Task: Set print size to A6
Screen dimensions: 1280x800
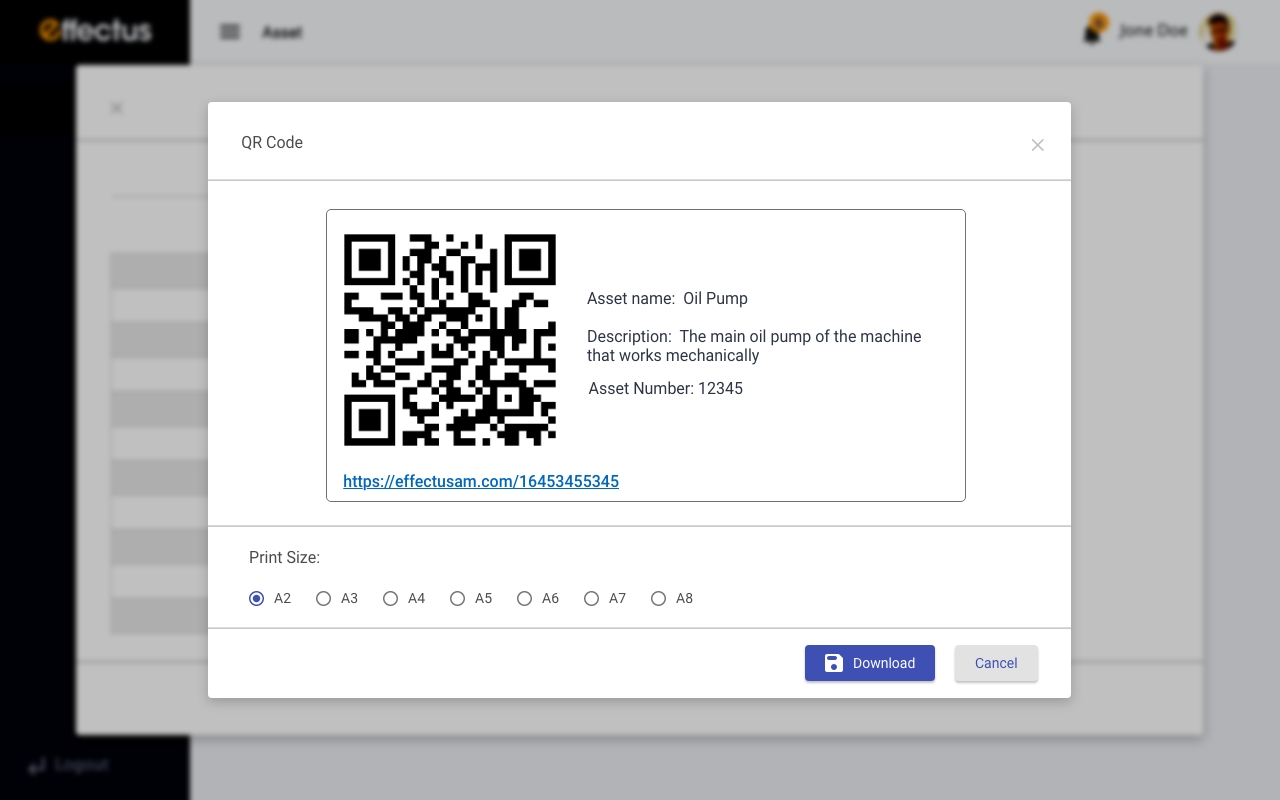Action: [524, 598]
